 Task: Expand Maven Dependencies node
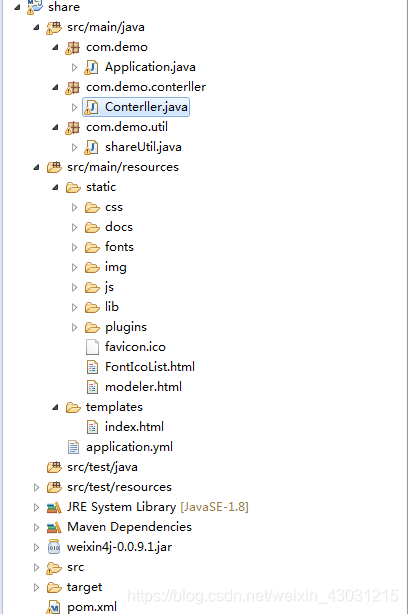tap(36, 527)
